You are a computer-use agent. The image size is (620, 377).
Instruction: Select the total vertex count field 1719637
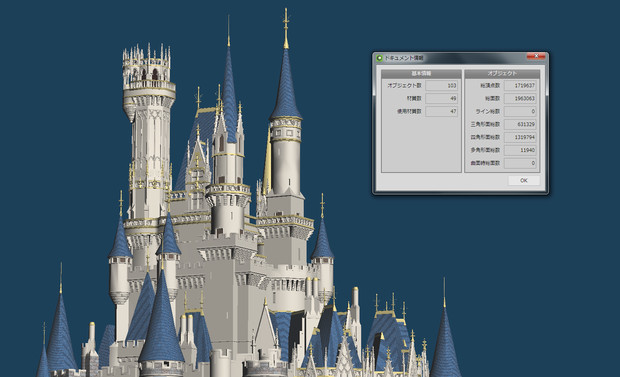(x=520, y=85)
